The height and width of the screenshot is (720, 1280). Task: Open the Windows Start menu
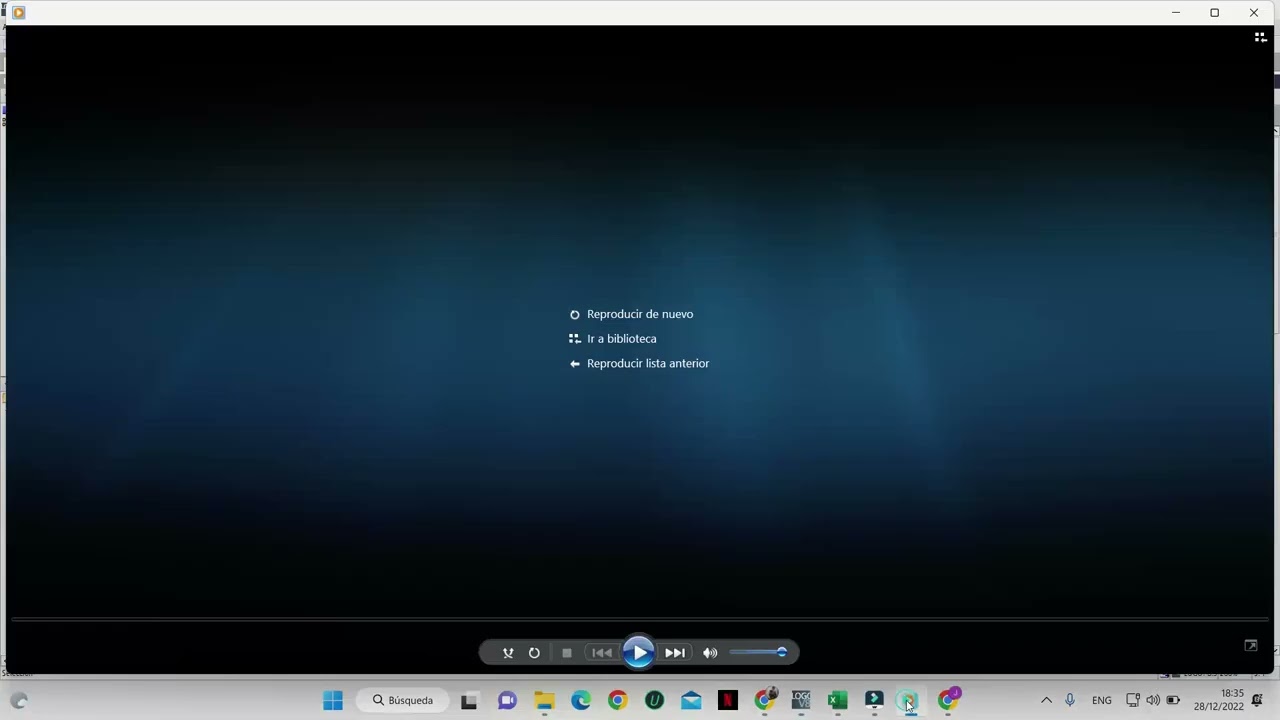click(333, 700)
